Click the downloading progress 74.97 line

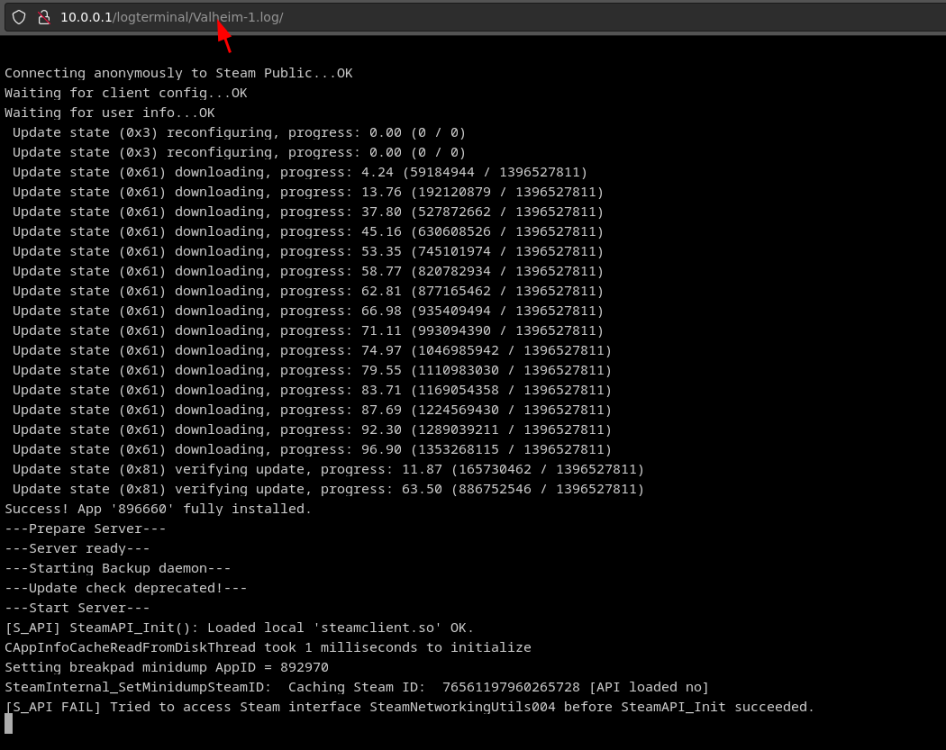[x=312, y=351]
